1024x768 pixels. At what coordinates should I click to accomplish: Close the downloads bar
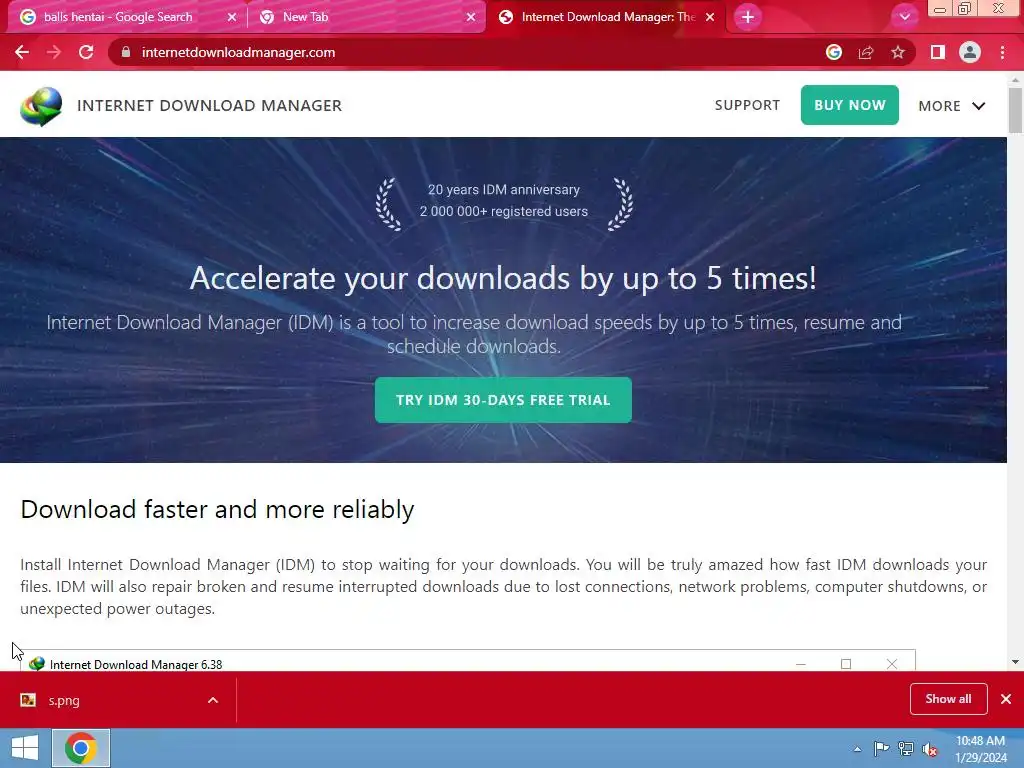pyautogui.click(x=1006, y=699)
